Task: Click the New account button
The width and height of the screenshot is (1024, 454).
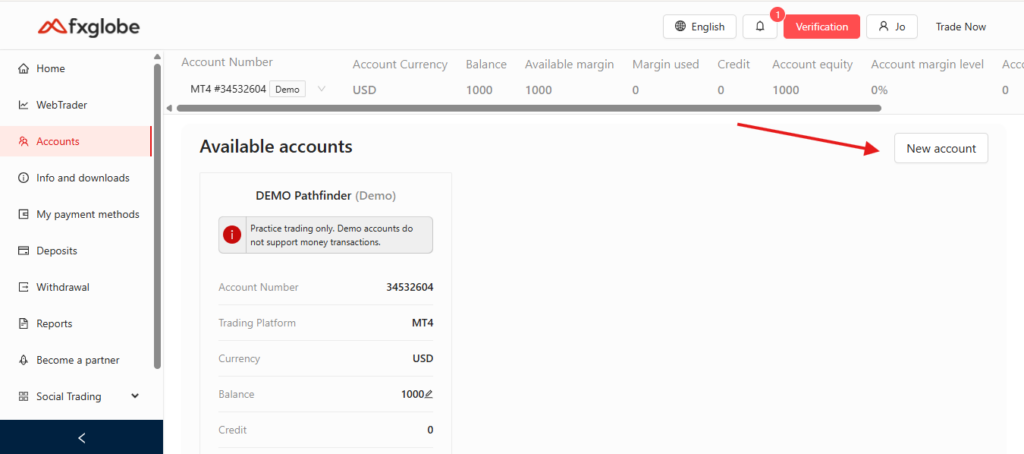Action: [941, 148]
